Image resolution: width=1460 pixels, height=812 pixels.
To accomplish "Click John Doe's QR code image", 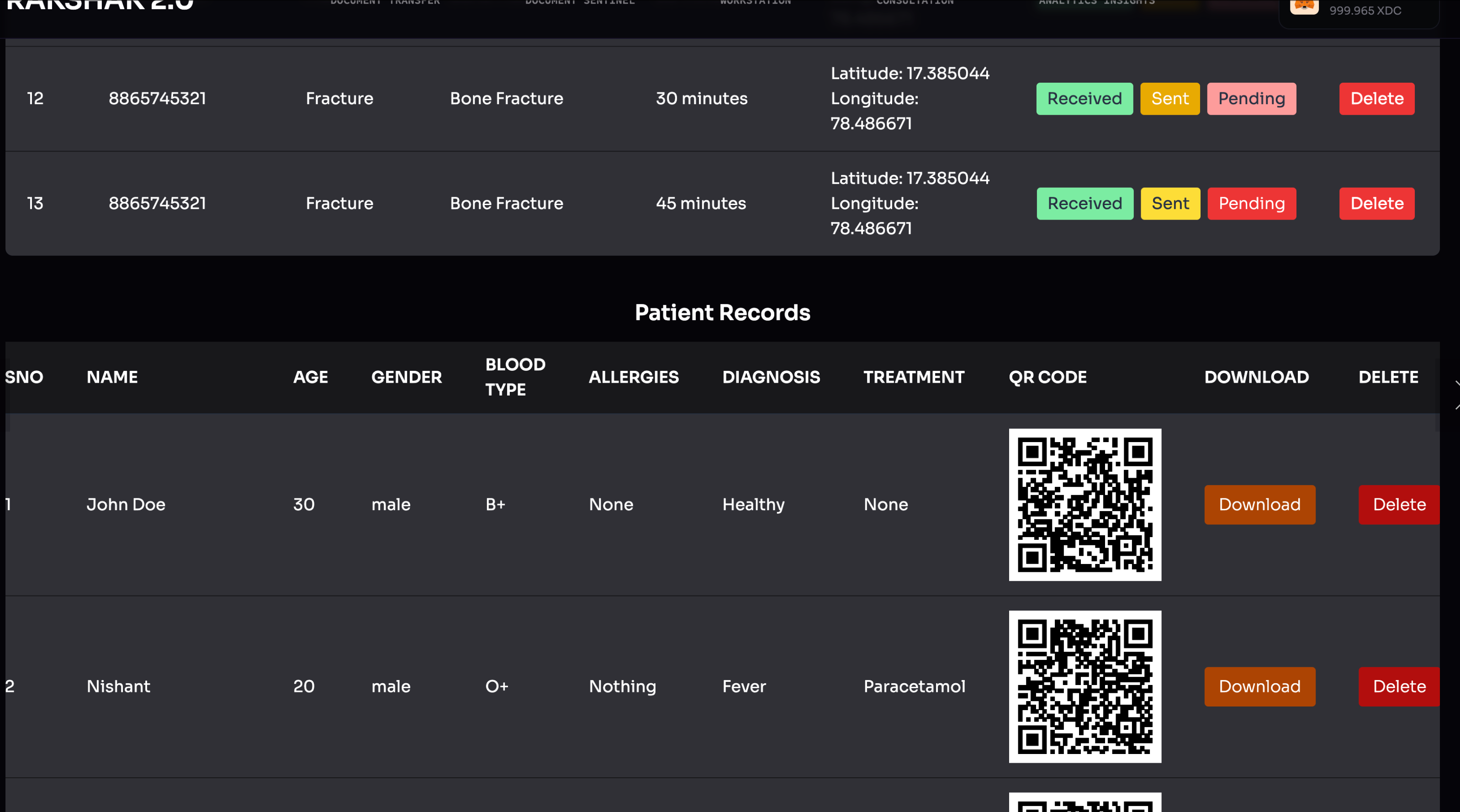I will click(1084, 504).
